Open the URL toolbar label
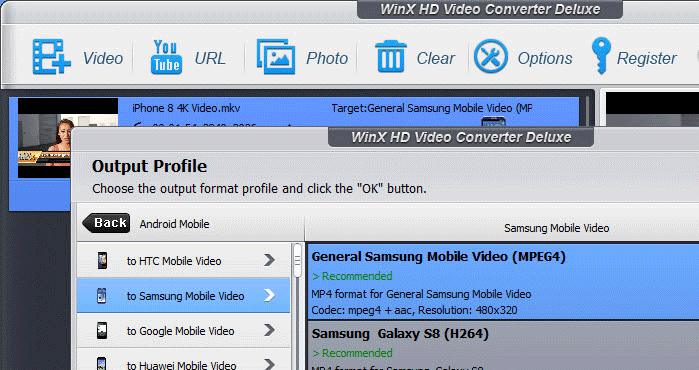 click(x=210, y=58)
